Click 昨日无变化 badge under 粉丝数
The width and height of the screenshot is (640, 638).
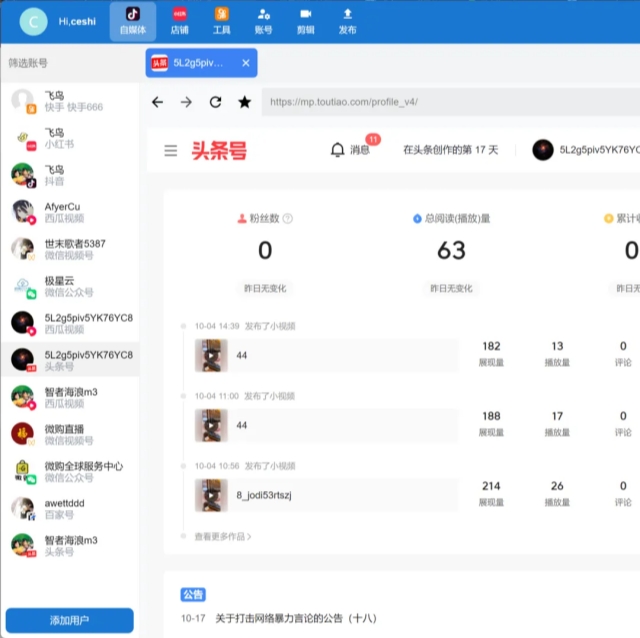[x=265, y=289]
